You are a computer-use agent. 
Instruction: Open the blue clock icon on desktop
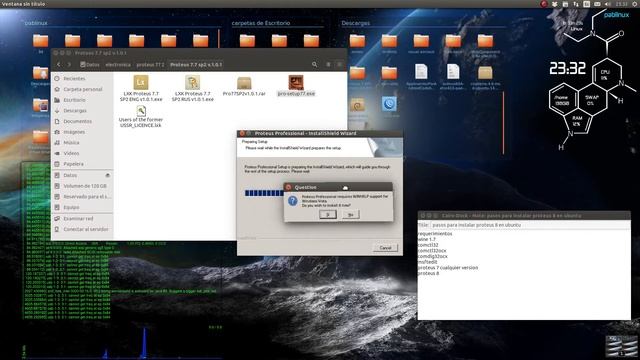click(389, 104)
